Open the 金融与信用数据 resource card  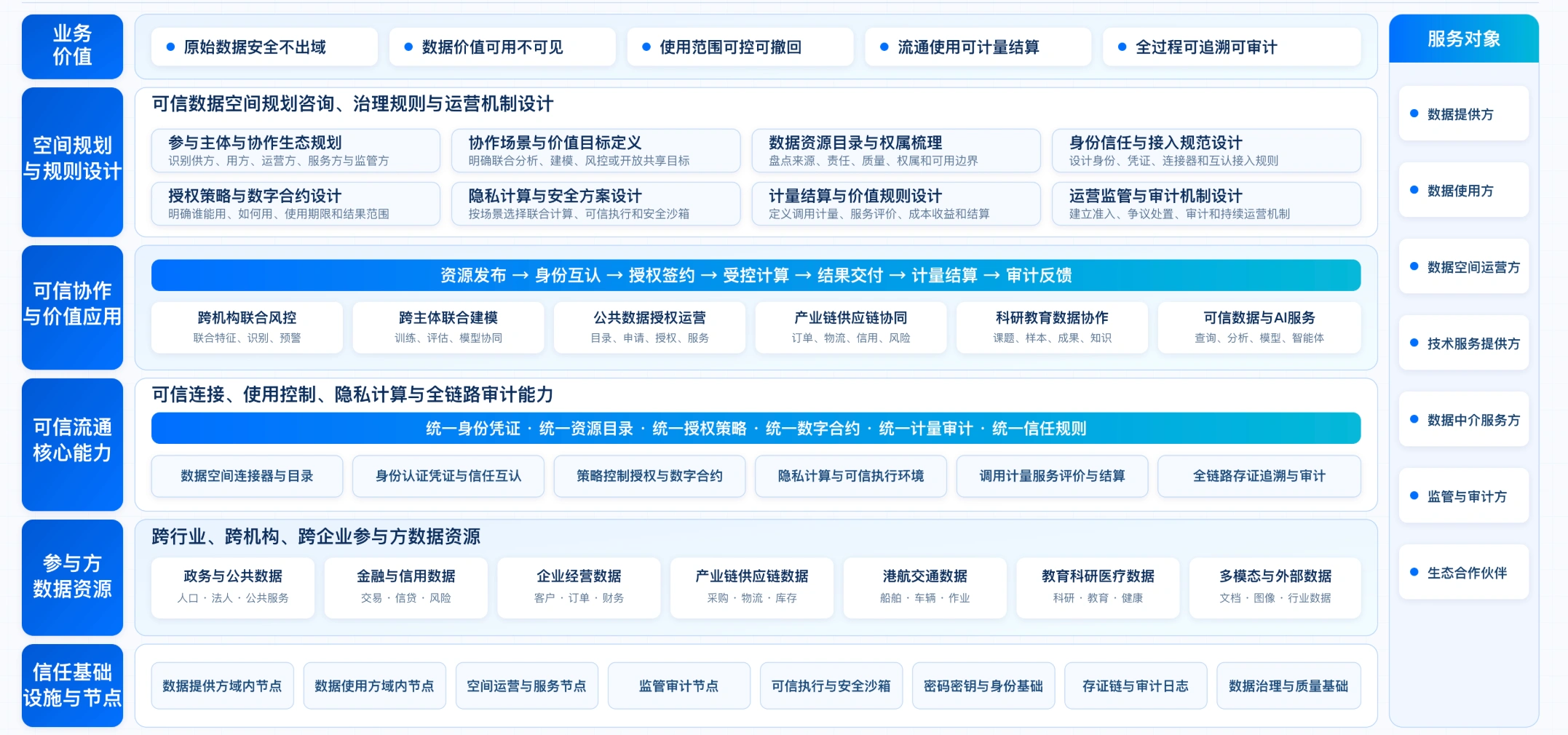point(406,587)
